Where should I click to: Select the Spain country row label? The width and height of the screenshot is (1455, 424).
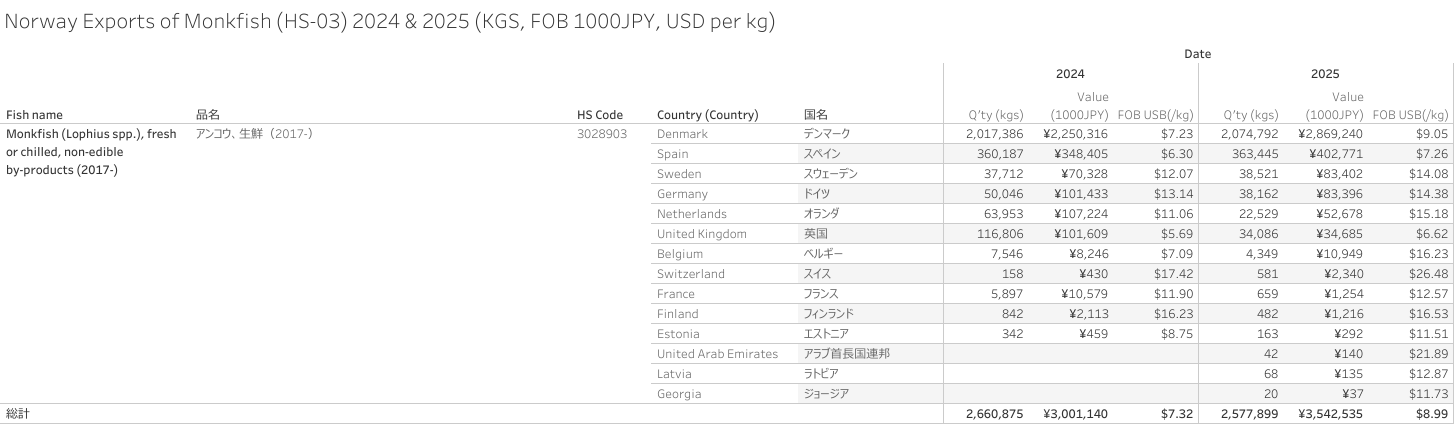pyautogui.click(x=673, y=154)
